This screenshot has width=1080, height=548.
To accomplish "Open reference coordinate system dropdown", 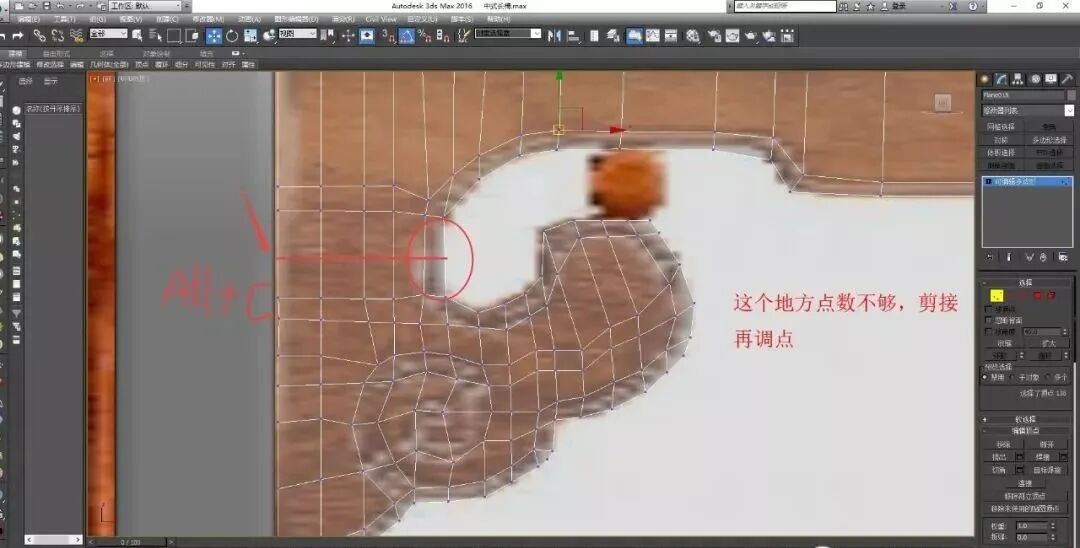I will pos(298,33).
